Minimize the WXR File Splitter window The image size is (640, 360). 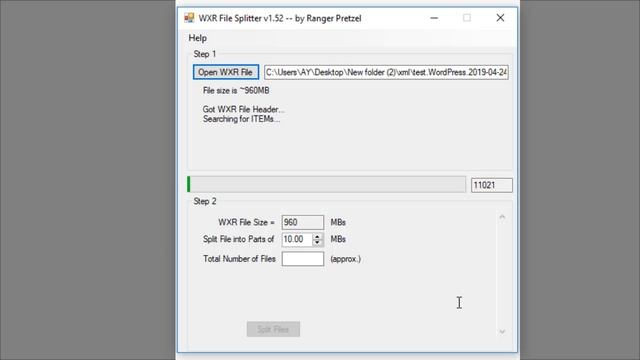434,18
